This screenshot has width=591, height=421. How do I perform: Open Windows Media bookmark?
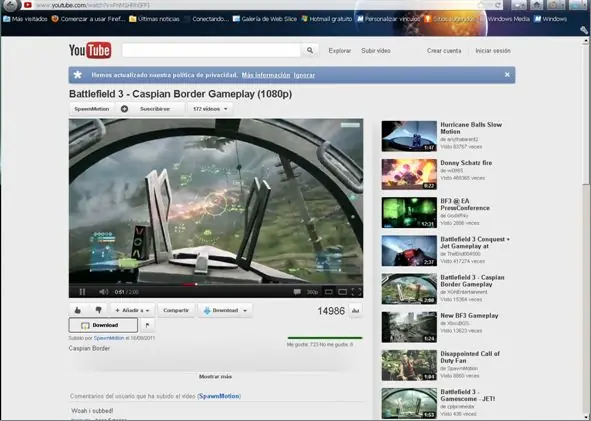click(x=505, y=19)
